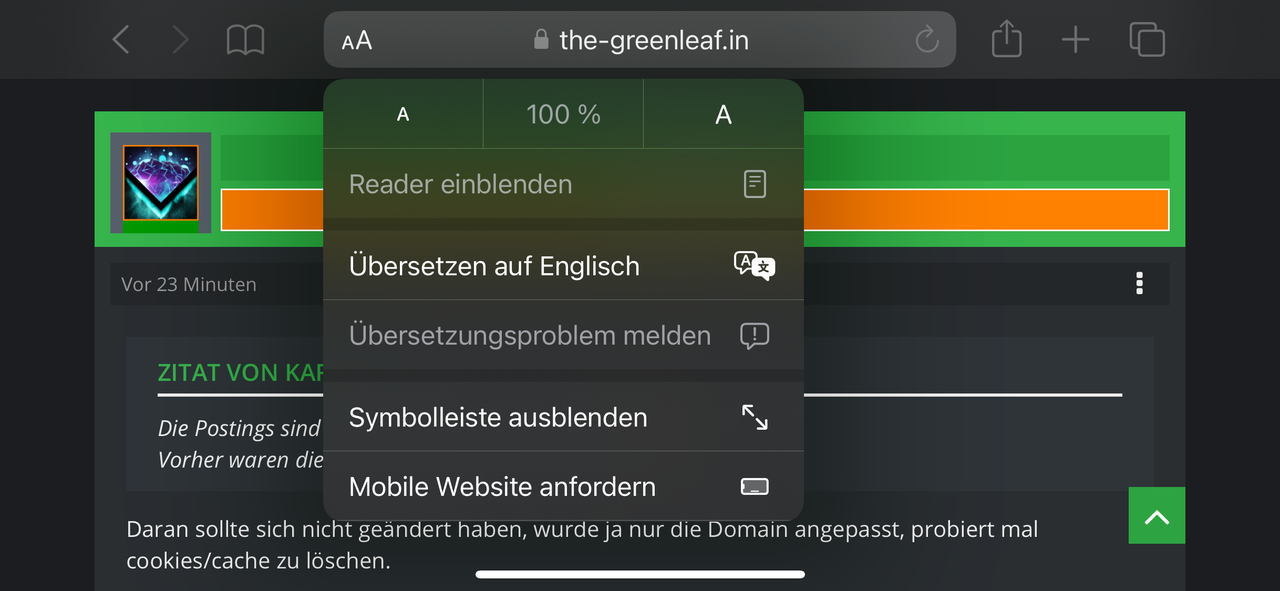The height and width of the screenshot is (591, 1280).
Task: Decrease text size with small A
Action: pos(403,115)
